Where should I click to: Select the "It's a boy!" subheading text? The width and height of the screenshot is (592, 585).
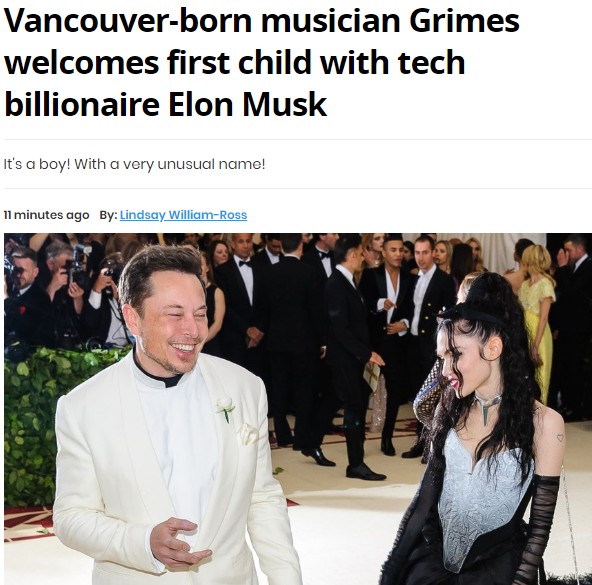tap(134, 164)
